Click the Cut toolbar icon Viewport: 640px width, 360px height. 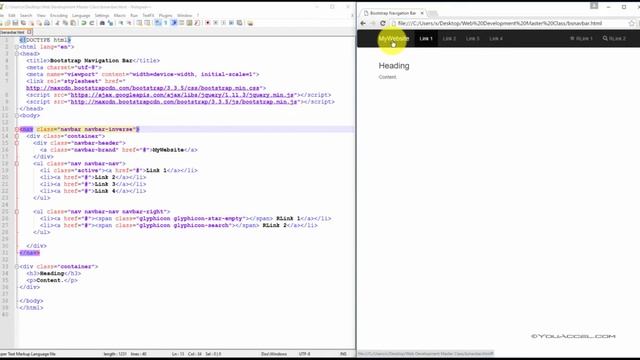pos(58,23)
